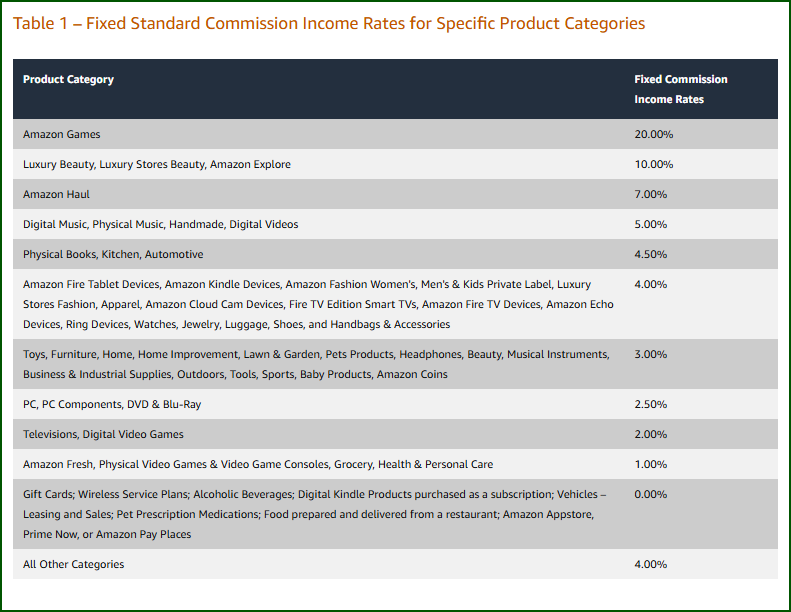Select the All Other Categories row

395,564
